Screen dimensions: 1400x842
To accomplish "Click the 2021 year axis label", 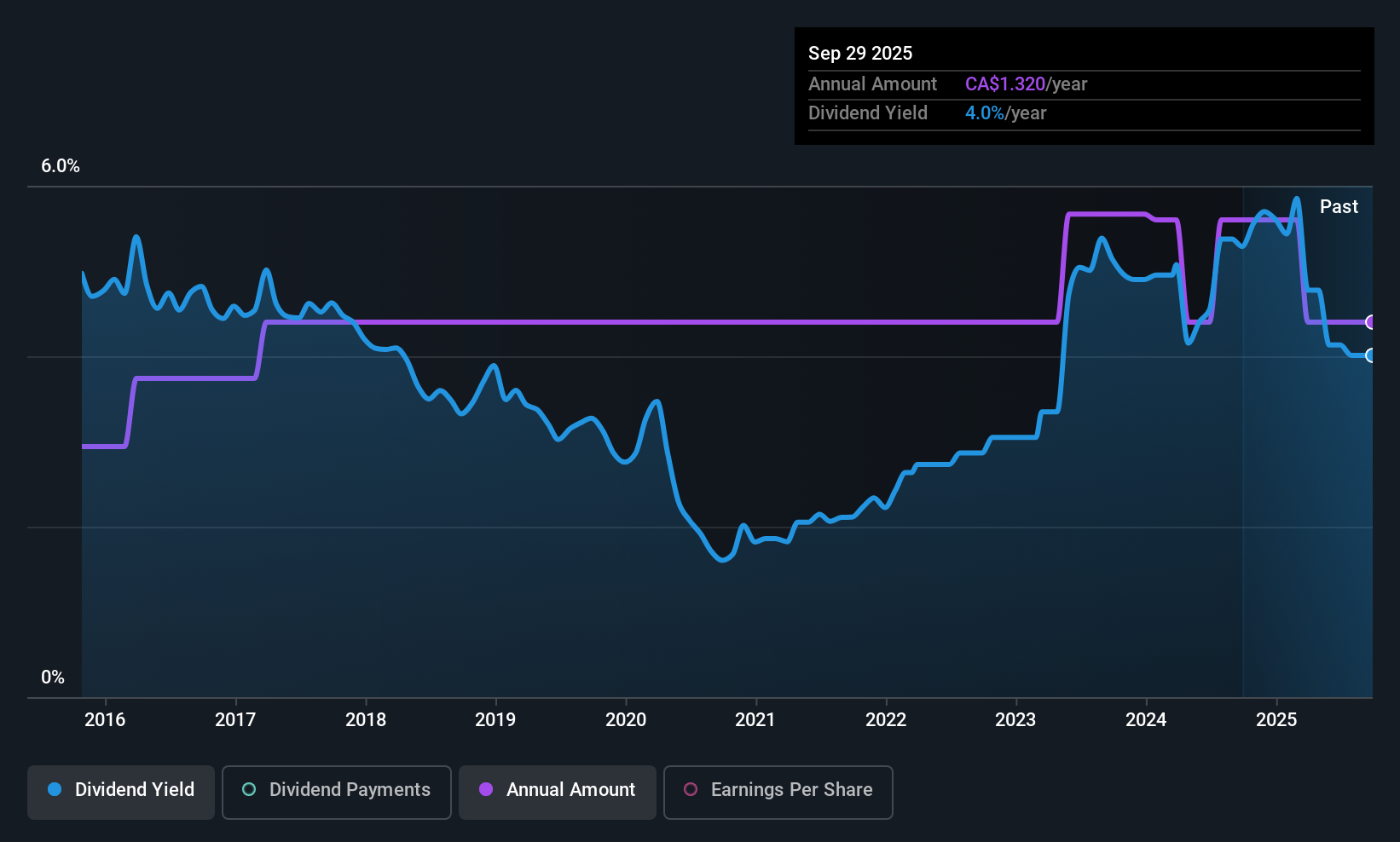I will coord(755,719).
